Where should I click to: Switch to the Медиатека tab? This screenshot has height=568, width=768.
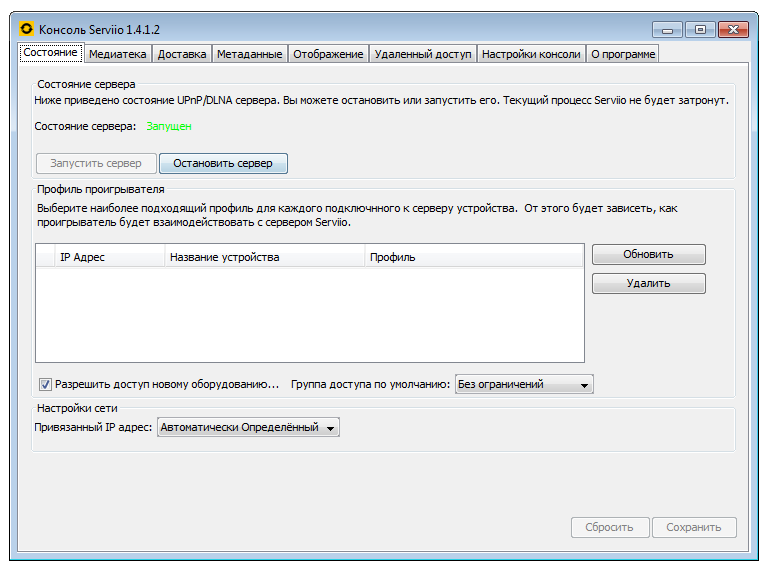point(118,54)
